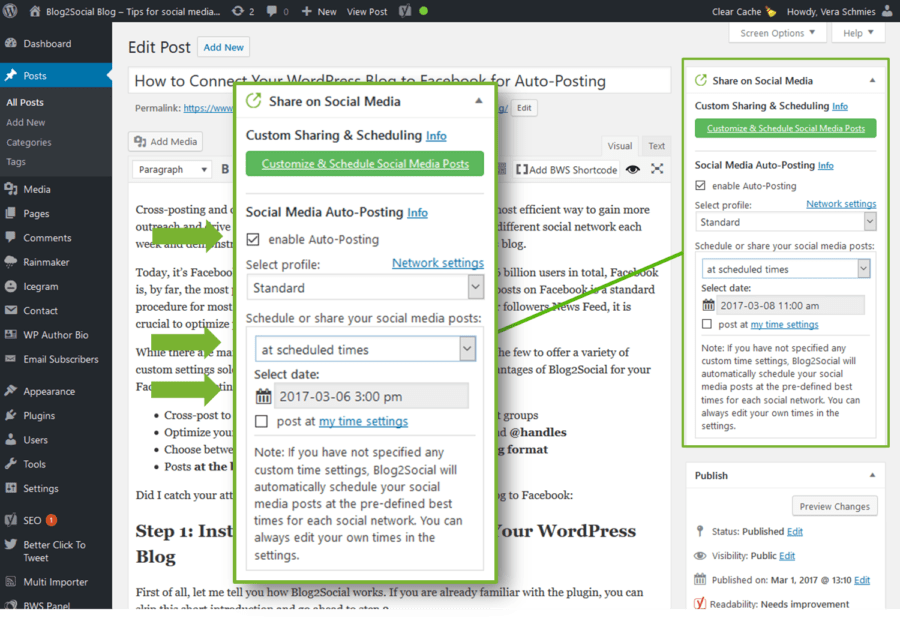The width and height of the screenshot is (900, 621).
Task: Check 'post at my time settings' in popup
Action: pos(261,421)
